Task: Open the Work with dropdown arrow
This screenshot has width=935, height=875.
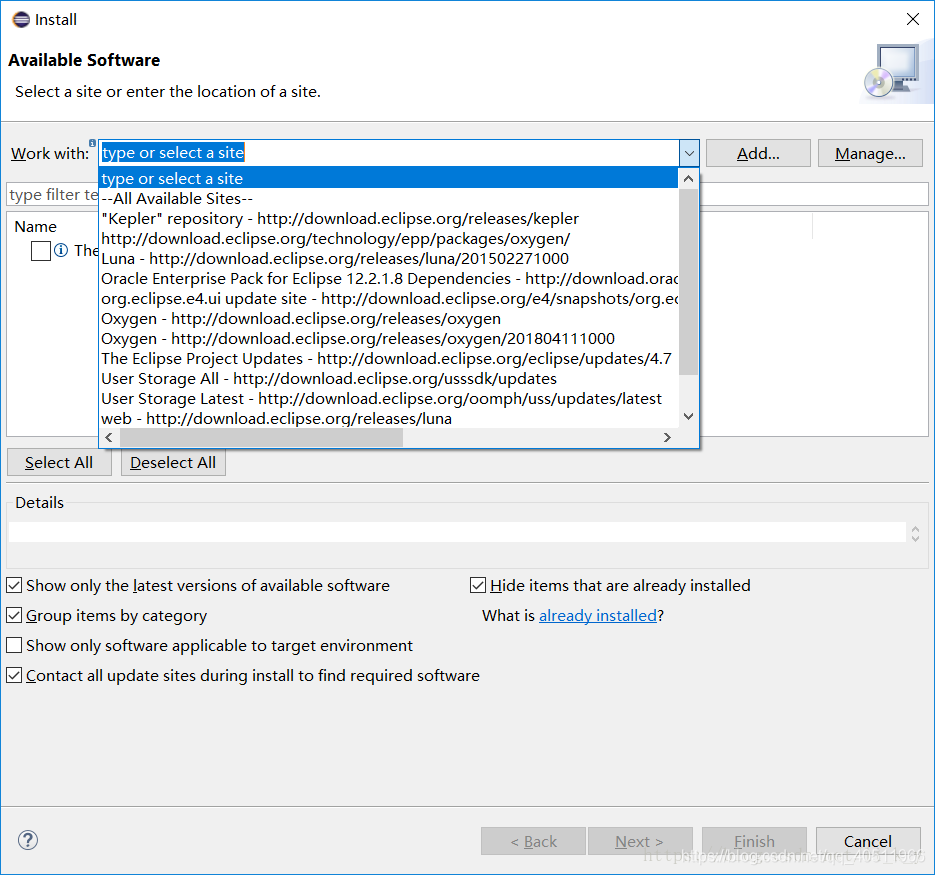Action: [688, 152]
